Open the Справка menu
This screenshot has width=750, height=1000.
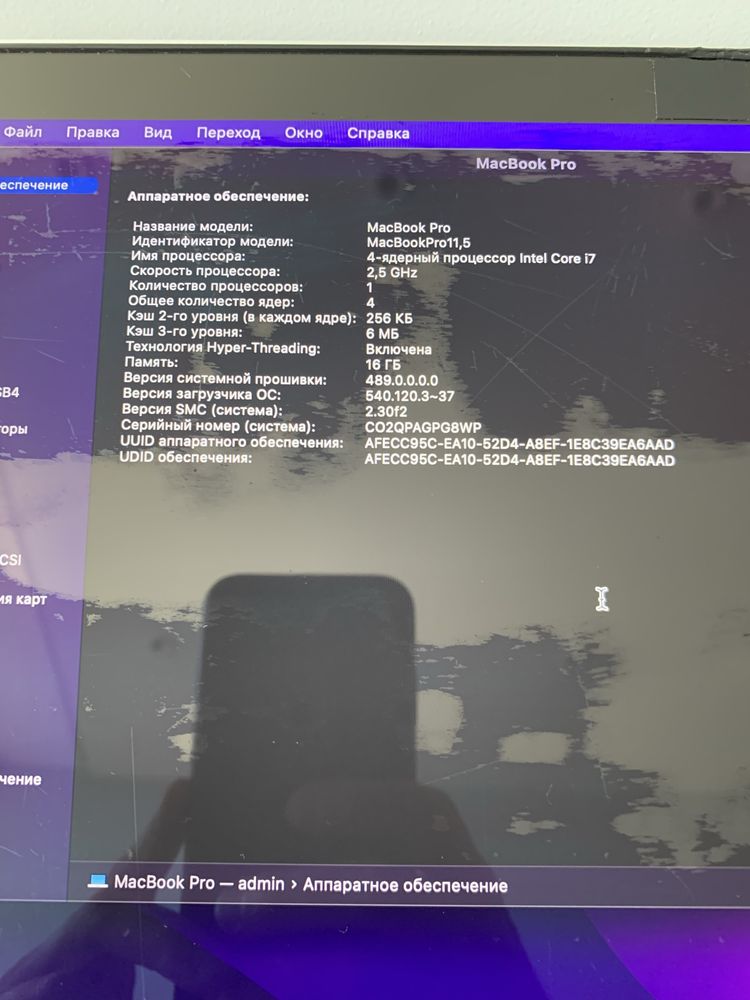coord(378,133)
